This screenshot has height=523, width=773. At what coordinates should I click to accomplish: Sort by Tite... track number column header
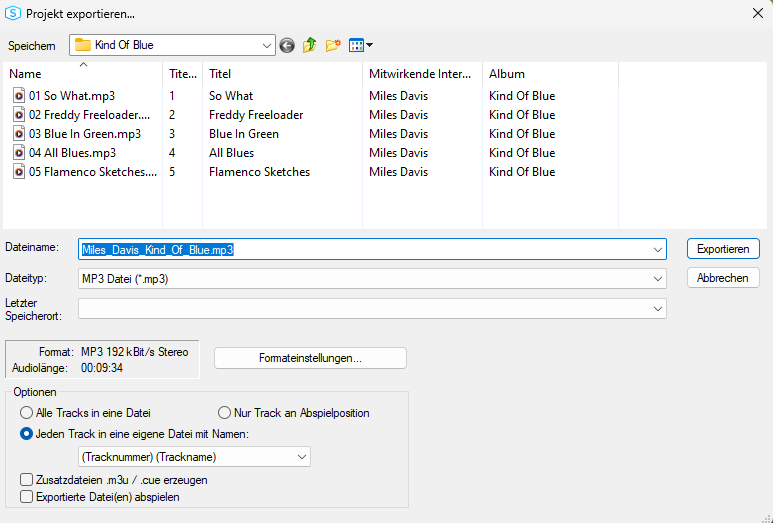click(182, 74)
